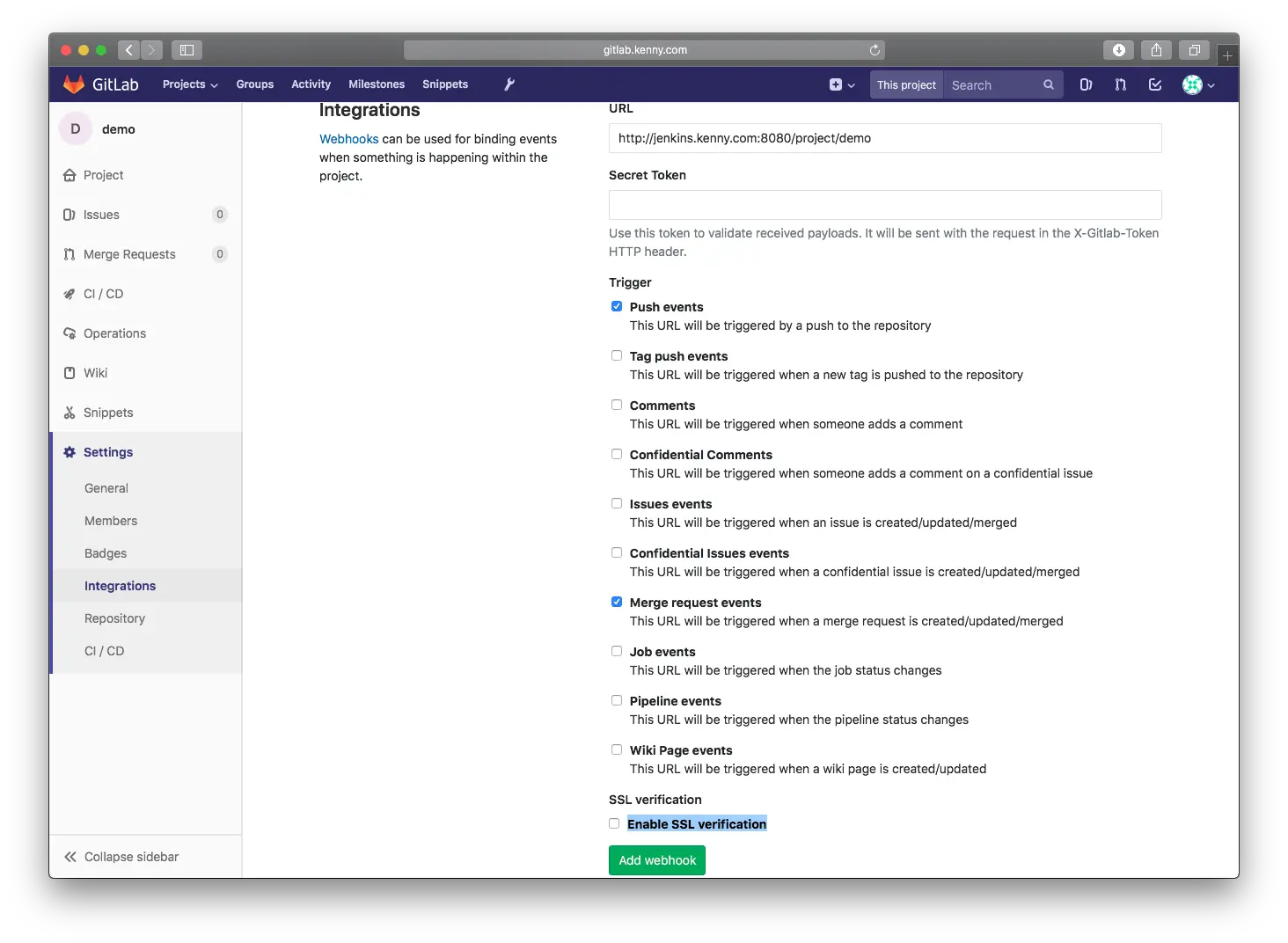Click the Issues count badge

point(220,215)
